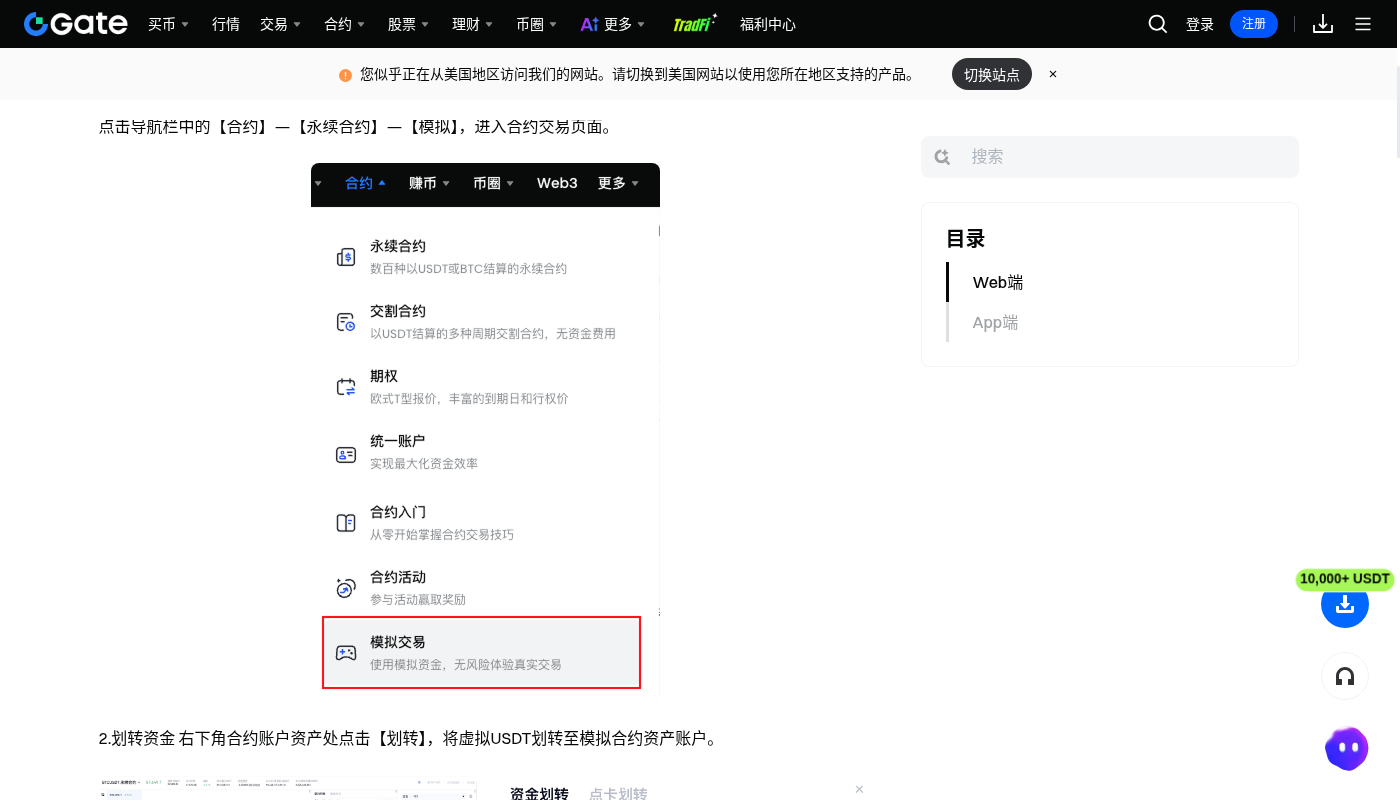Expand the 股票 dropdown menu

(x=408, y=24)
